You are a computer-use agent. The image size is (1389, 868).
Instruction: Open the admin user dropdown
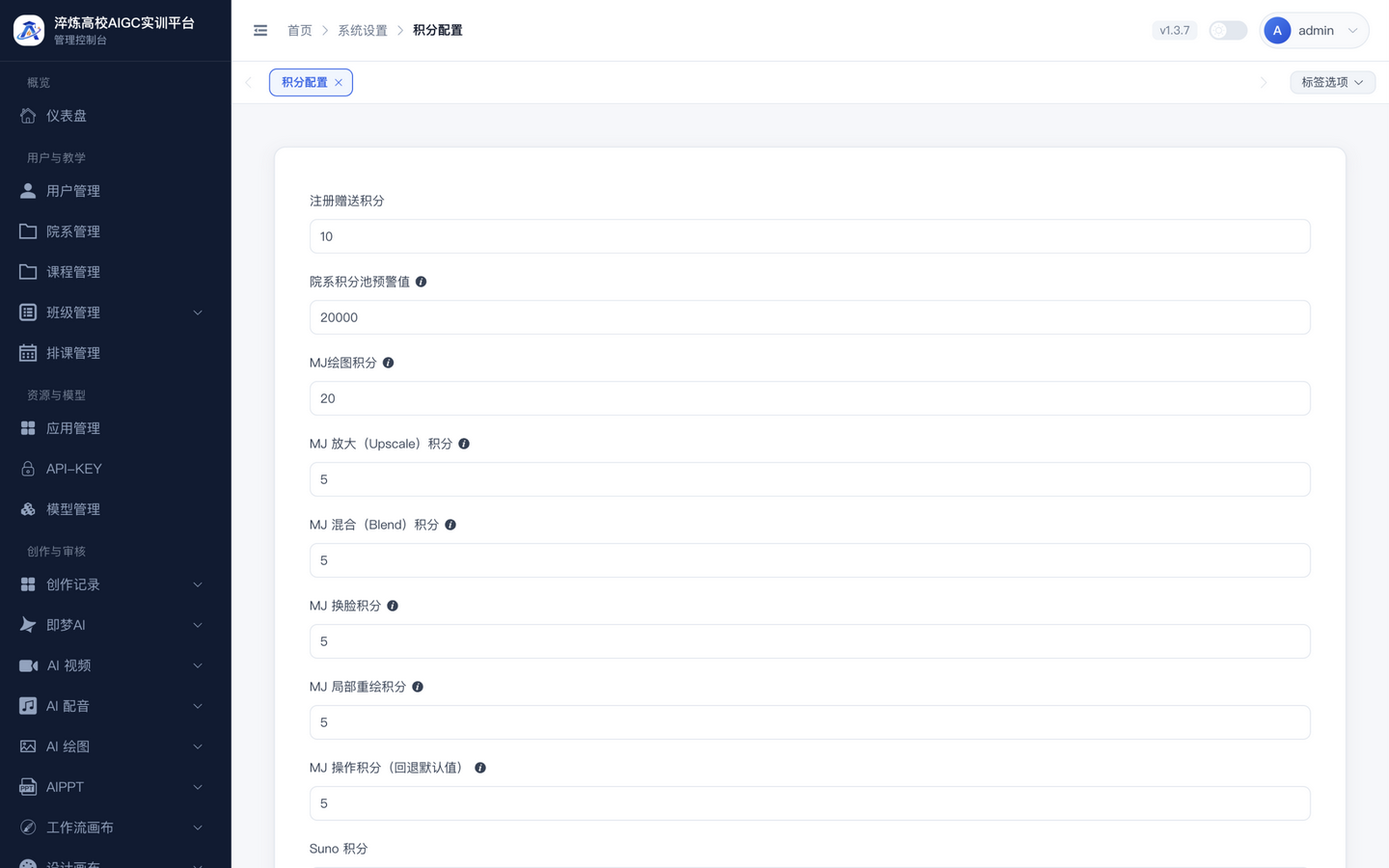click(1314, 31)
